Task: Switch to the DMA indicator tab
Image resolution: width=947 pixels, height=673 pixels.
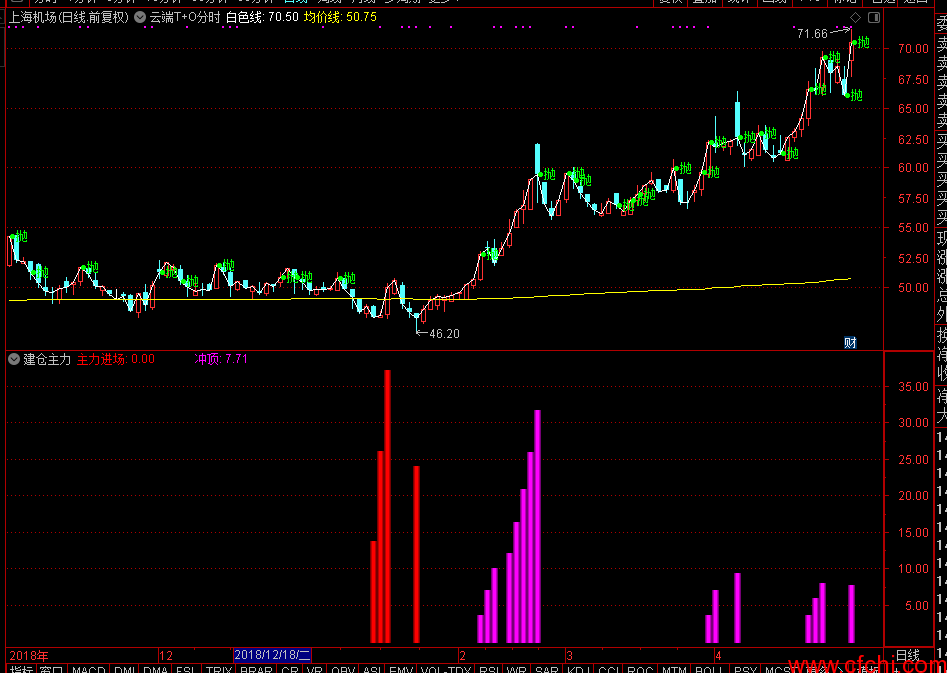Action: point(156,669)
